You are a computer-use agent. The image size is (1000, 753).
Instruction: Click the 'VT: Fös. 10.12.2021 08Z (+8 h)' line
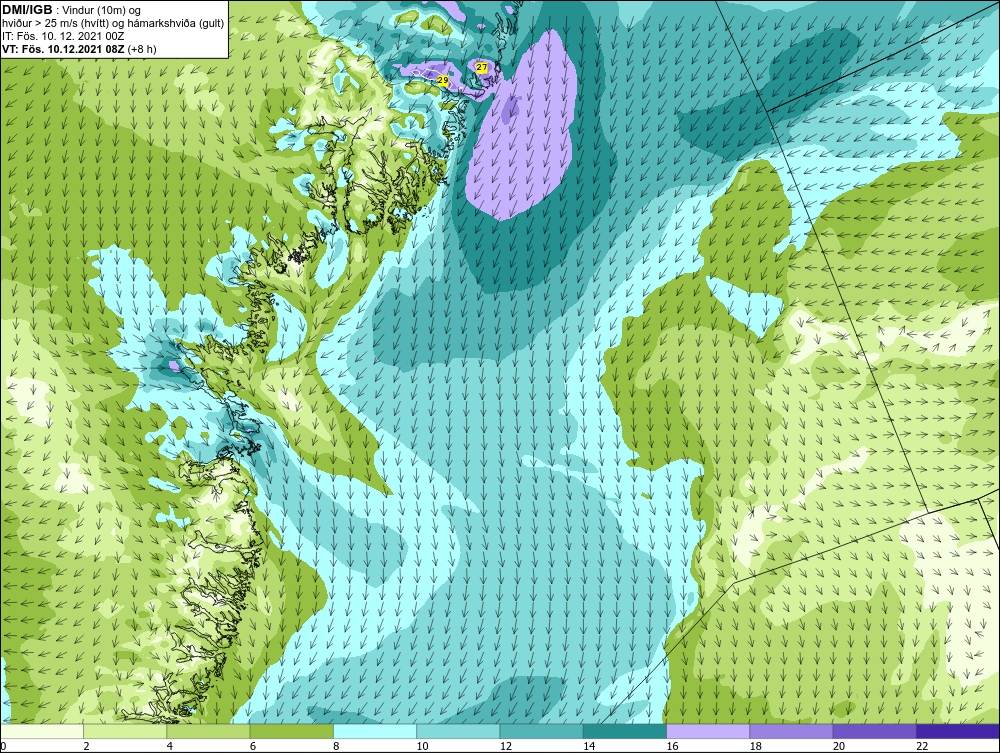80,48
